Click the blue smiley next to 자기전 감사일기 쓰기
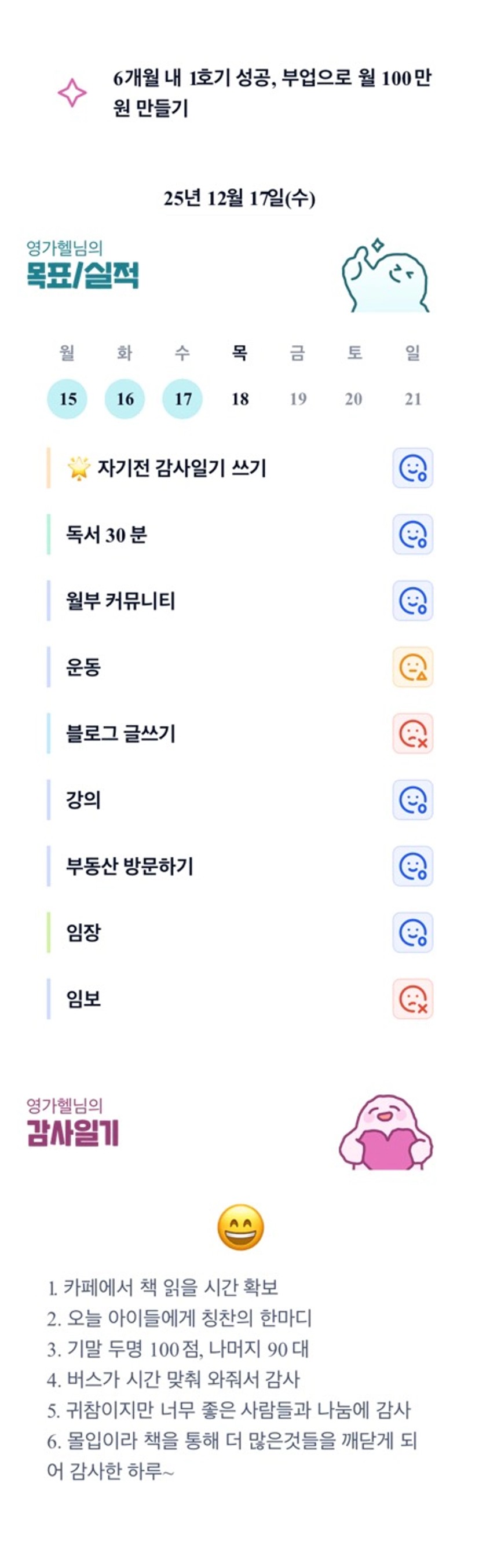479x1568 pixels. 412,468
